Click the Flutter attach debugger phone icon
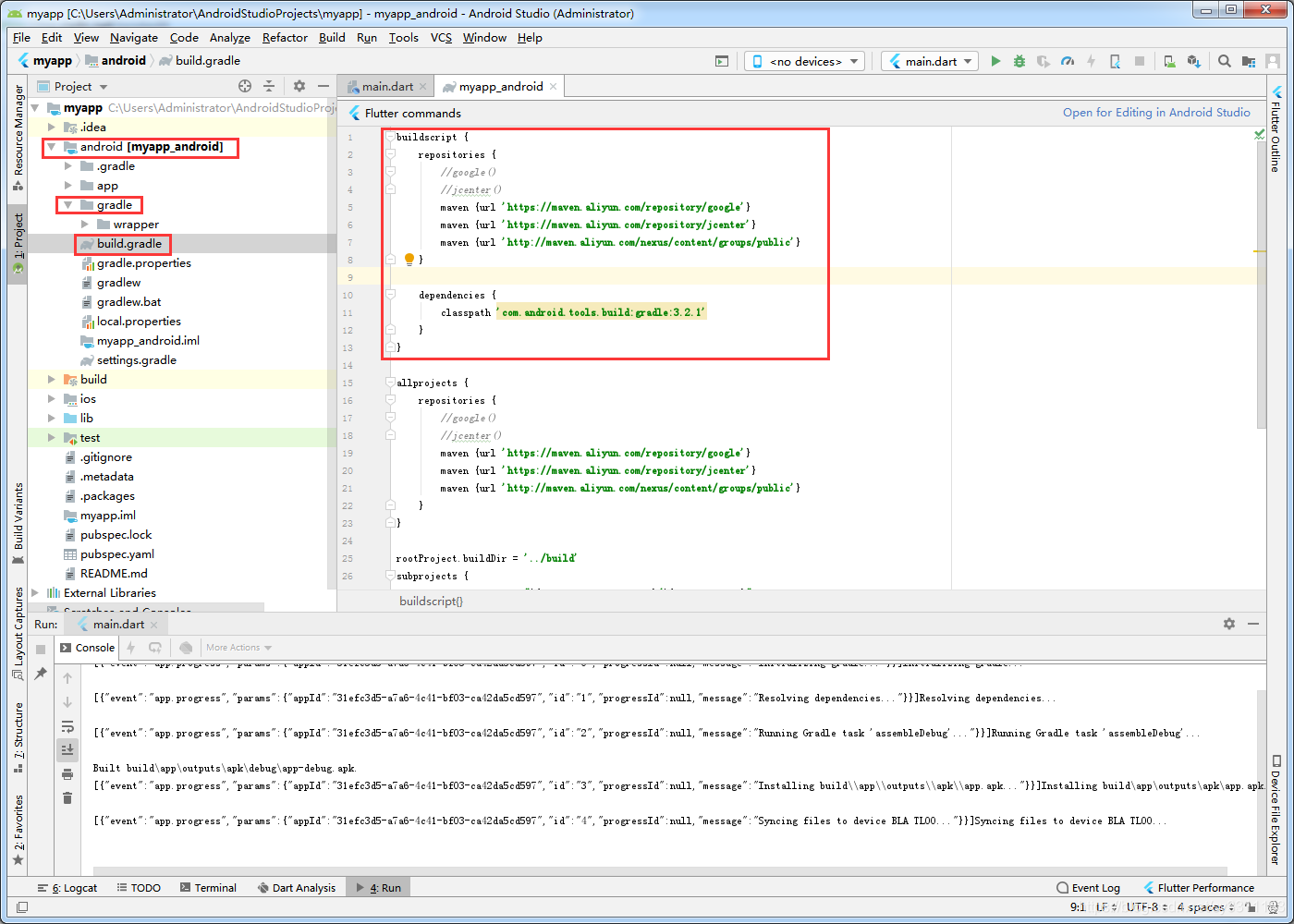1294x924 pixels. point(1116,61)
